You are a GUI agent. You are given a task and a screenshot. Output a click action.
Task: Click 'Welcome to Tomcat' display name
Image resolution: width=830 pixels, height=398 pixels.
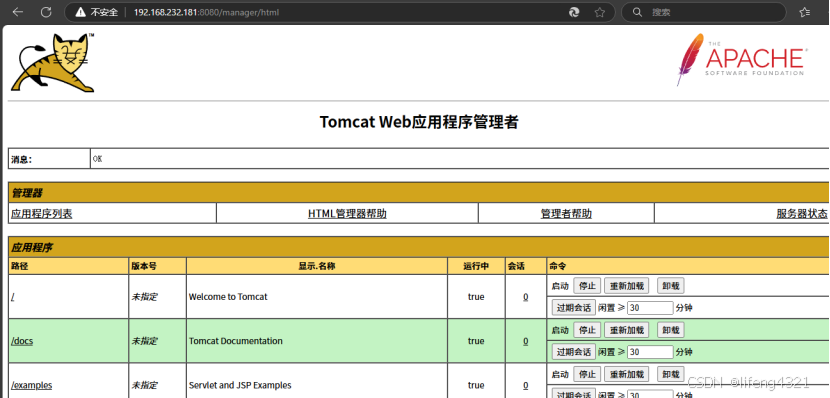tap(228, 297)
